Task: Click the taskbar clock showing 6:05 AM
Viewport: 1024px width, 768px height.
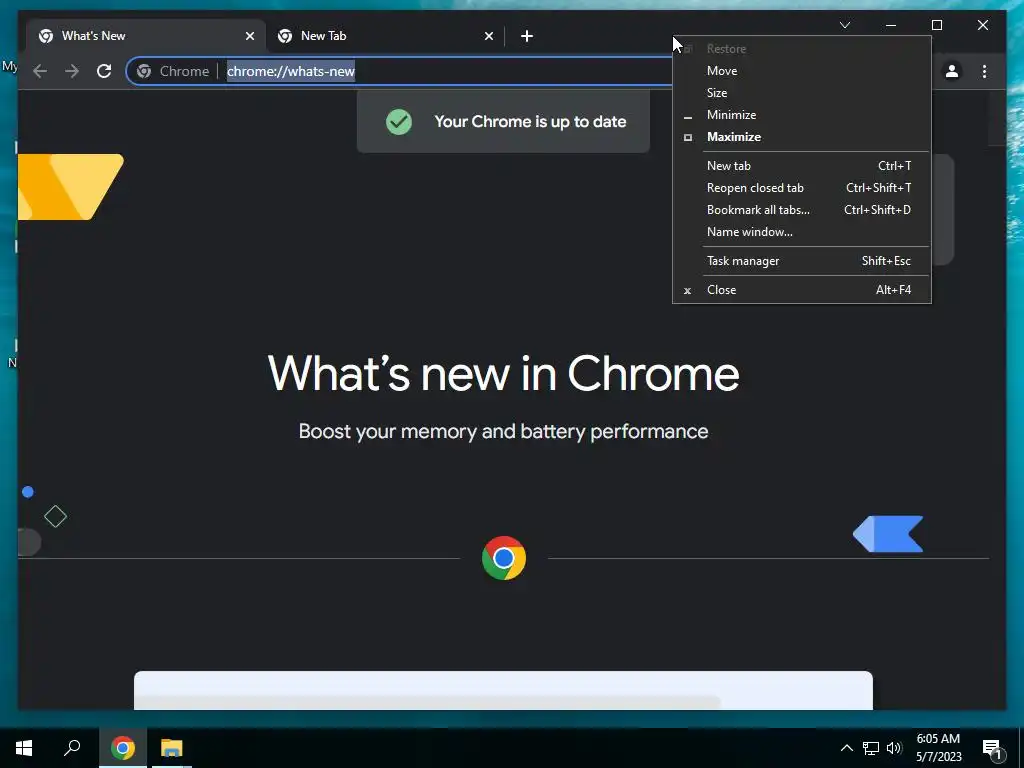Action: pyautogui.click(x=938, y=748)
